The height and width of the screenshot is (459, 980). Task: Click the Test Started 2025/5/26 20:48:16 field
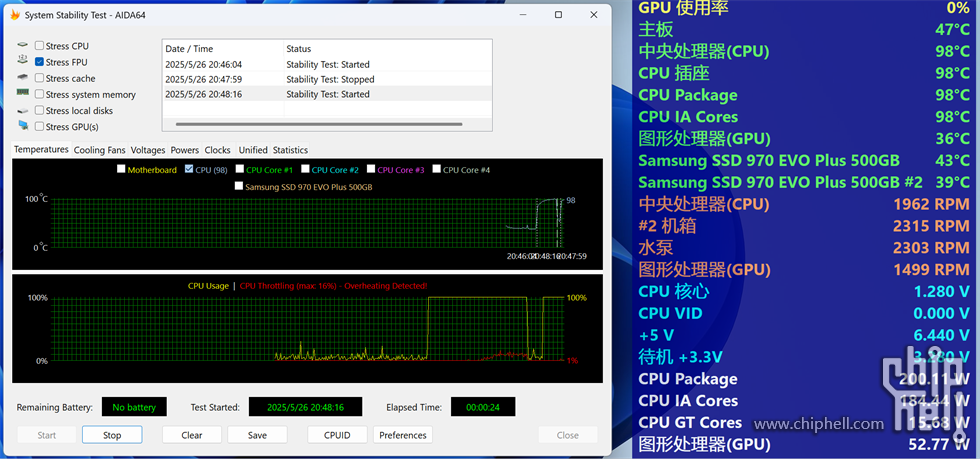(305, 407)
